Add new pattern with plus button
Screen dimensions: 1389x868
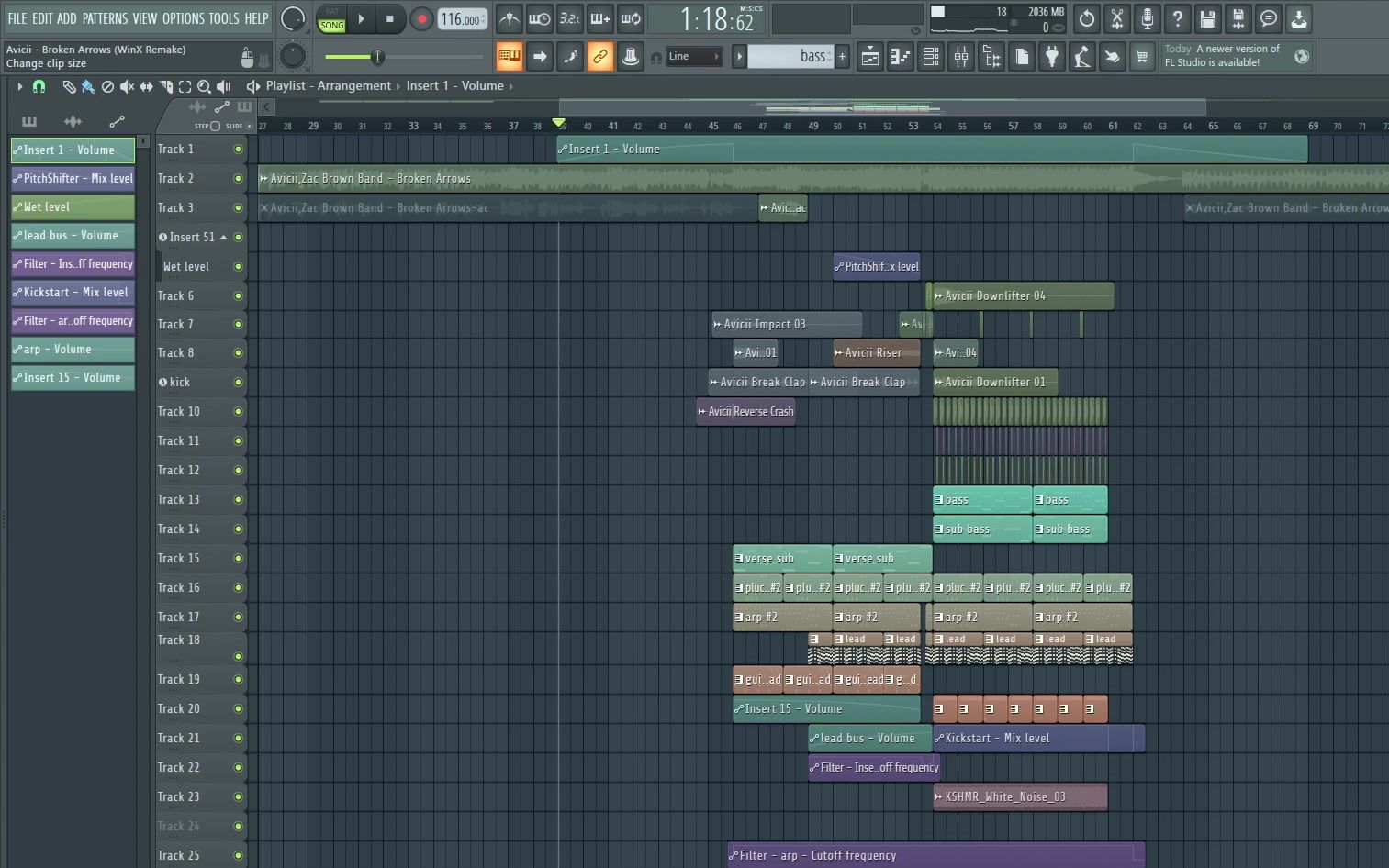click(842, 57)
